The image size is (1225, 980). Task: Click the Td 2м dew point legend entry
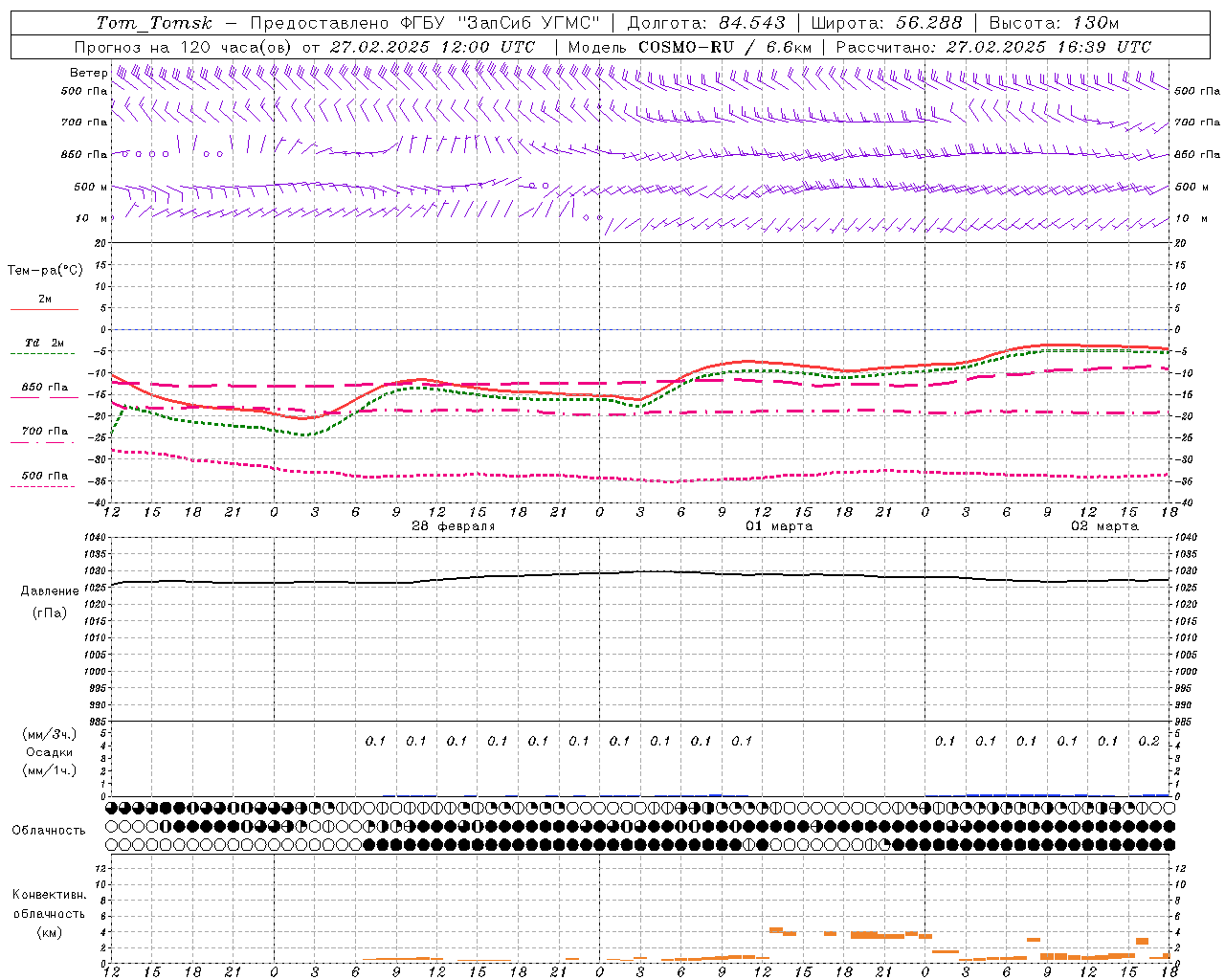(44, 343)
